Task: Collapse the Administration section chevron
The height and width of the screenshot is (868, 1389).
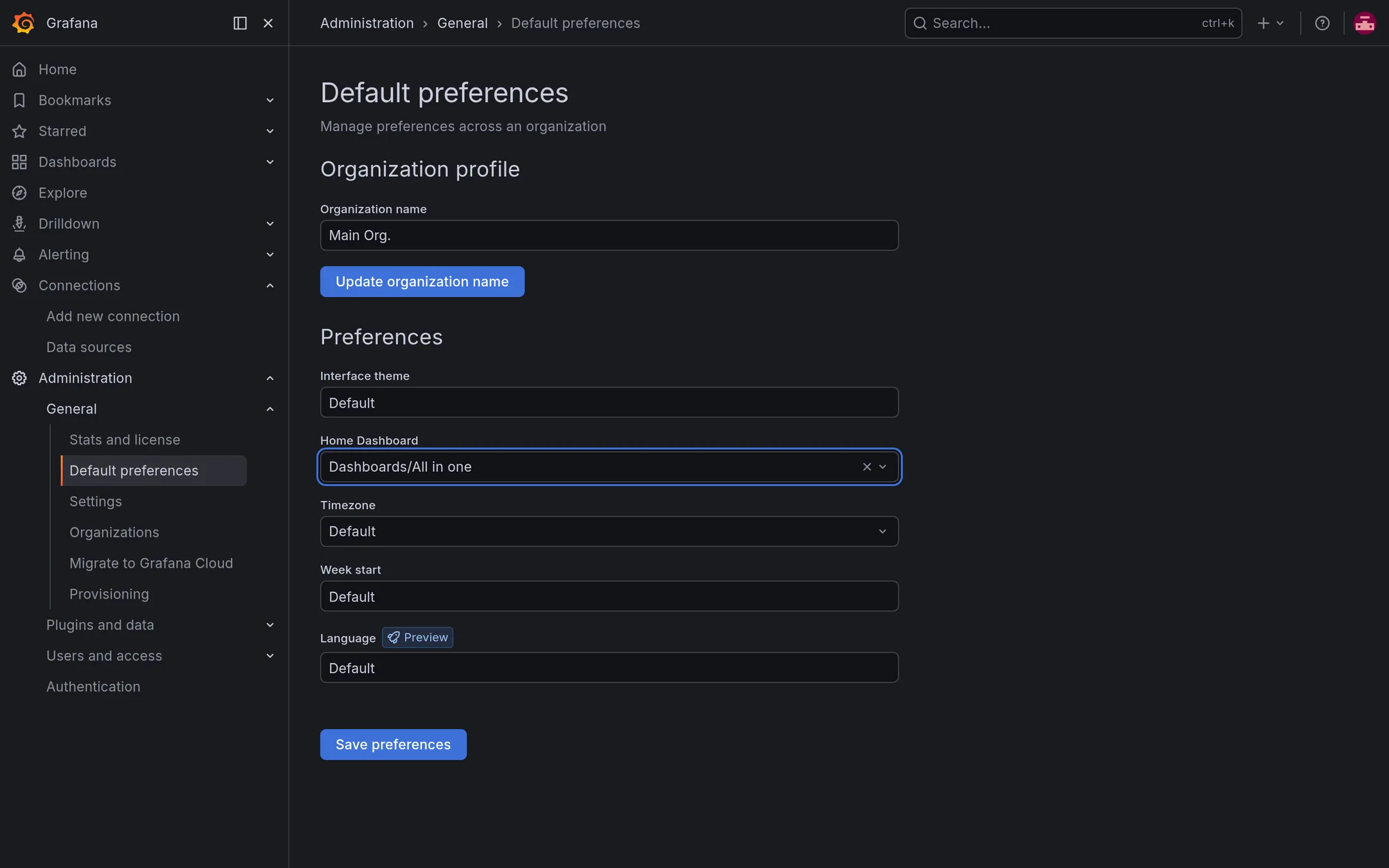Action: pos(270,378)
